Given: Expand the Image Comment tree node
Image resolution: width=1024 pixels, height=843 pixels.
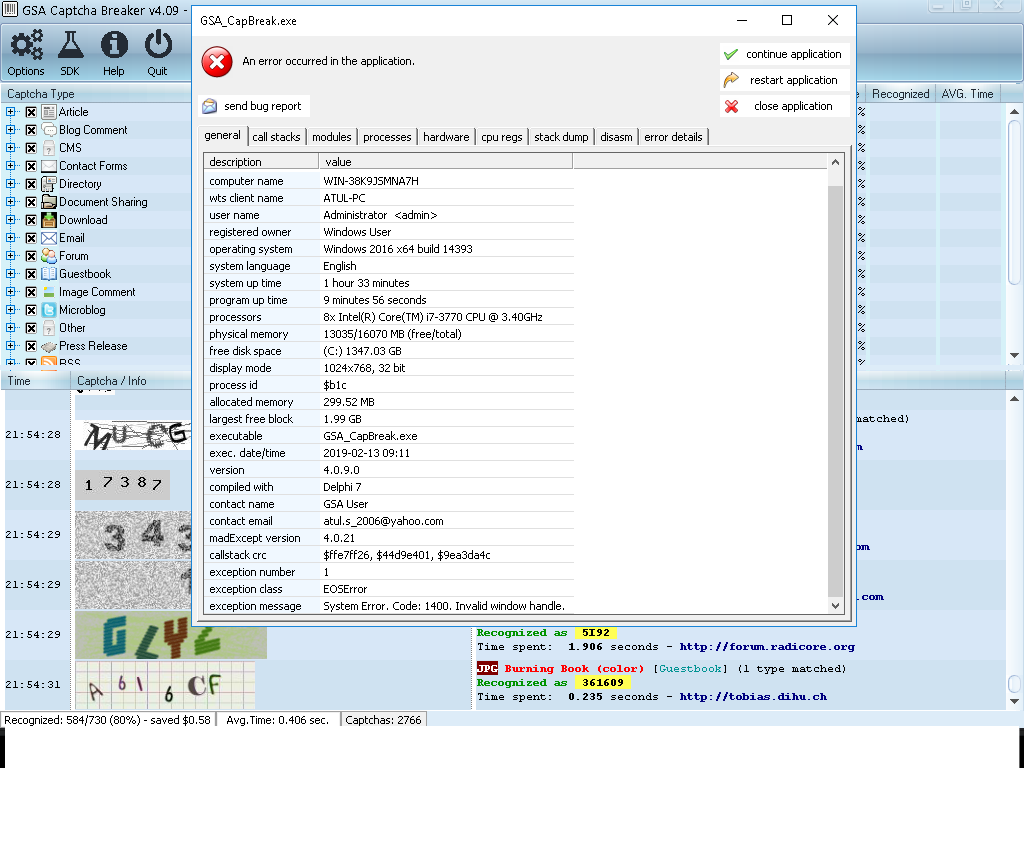Looking at the screenshot, I should coord(10,292).
